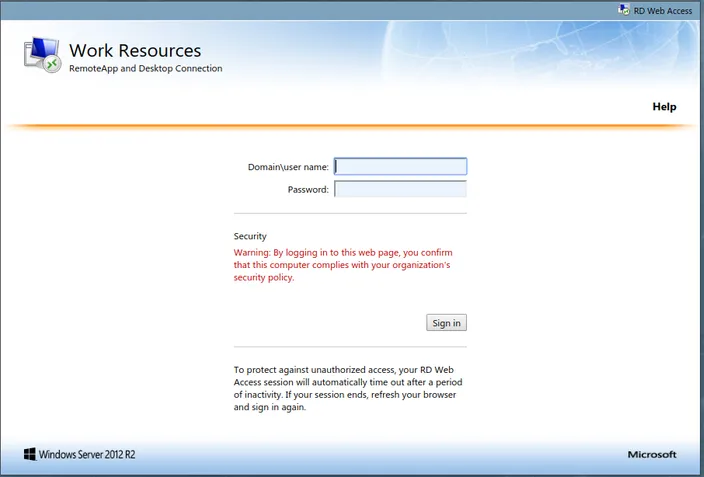The image size is (704, 477).
Task: Click the red security warning text
Action: click(x=343, y=265)
